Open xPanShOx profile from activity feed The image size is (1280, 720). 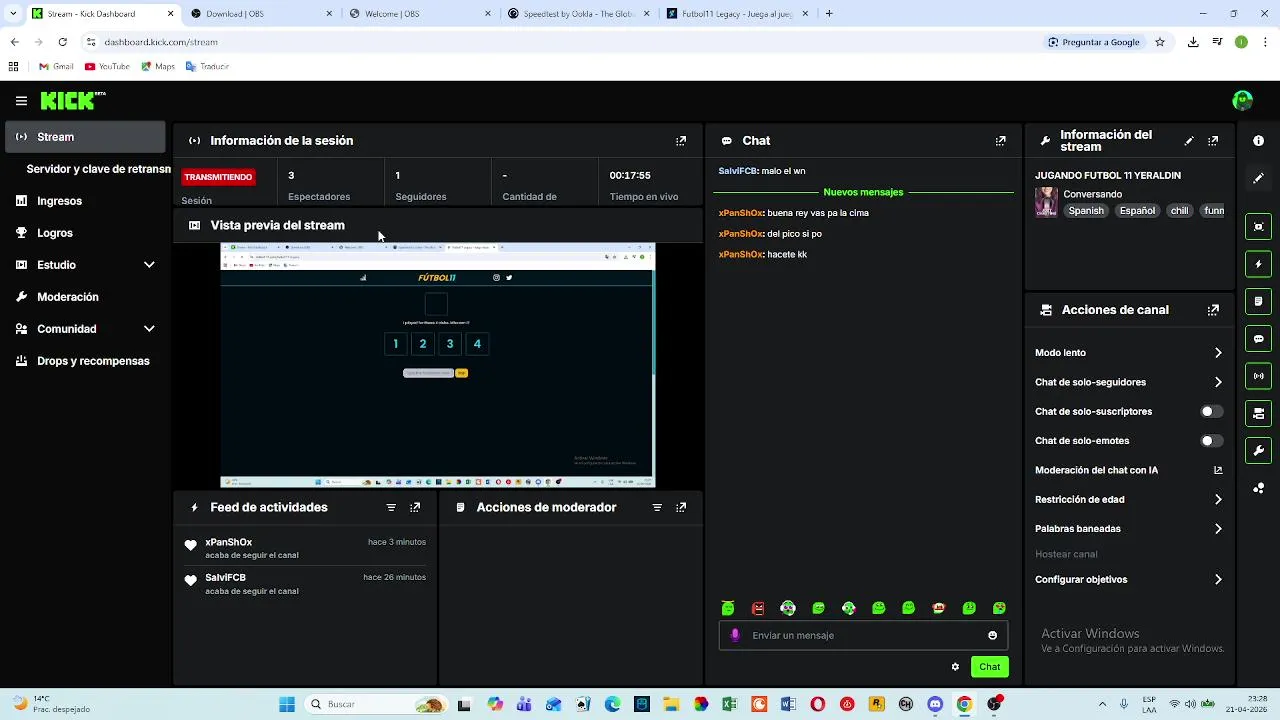tap(229, 542)
